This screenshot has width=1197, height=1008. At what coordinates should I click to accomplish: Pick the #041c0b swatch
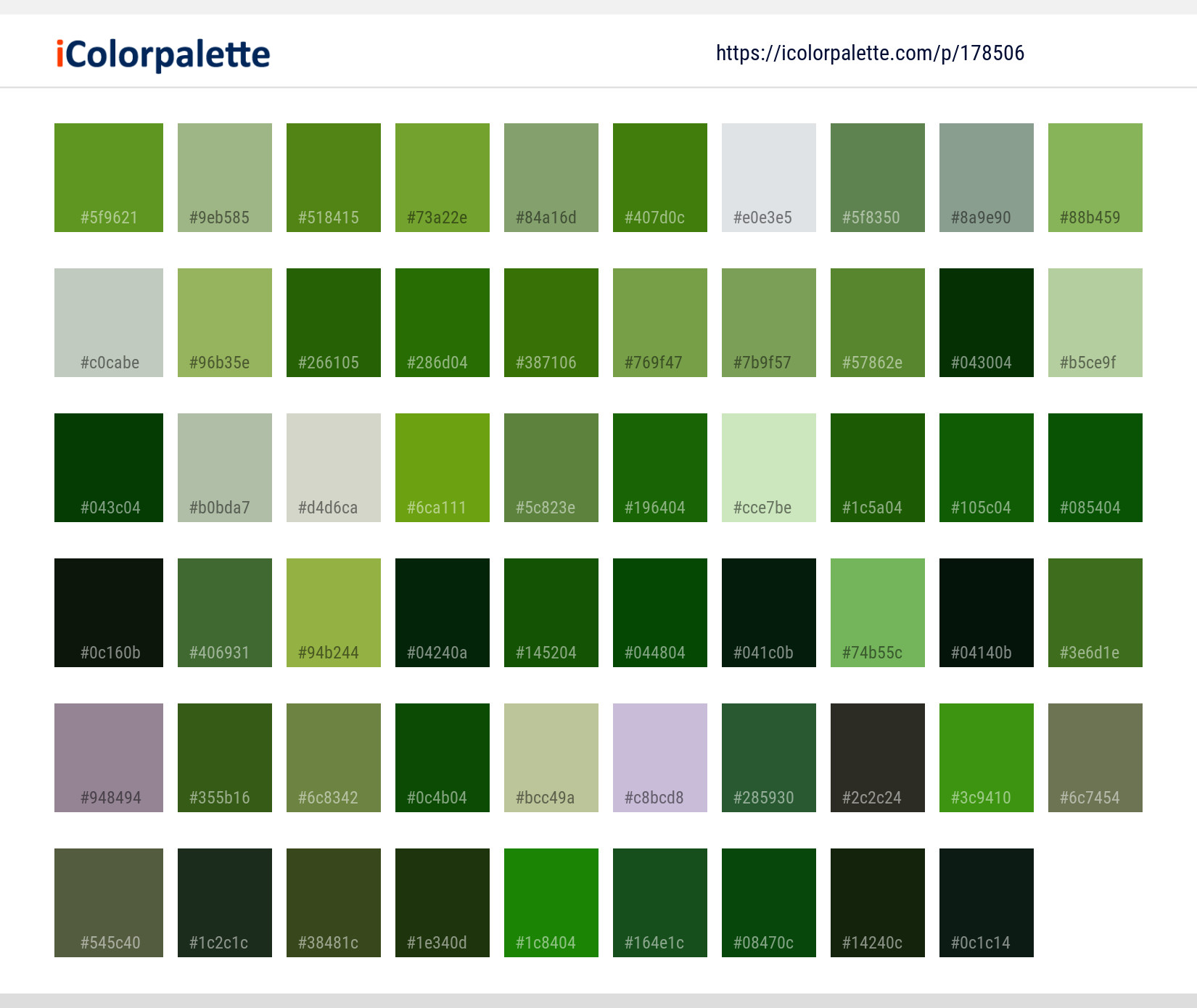pos(769,613)
